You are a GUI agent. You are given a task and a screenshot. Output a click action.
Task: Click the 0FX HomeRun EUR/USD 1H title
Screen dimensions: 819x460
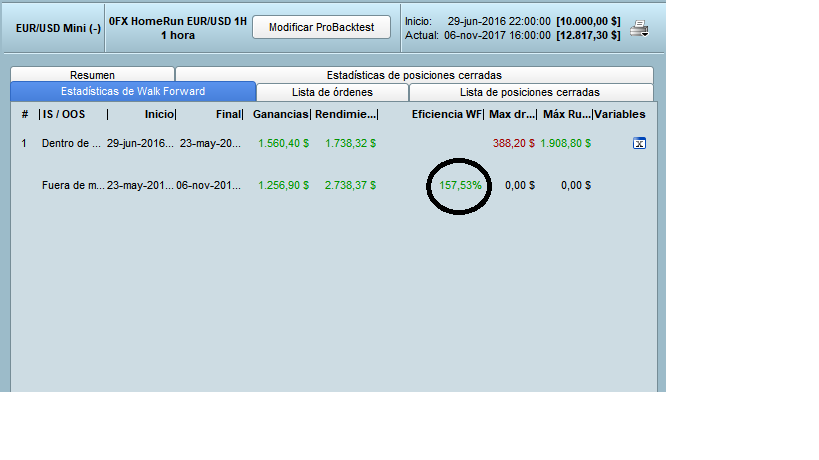[178, 21]
